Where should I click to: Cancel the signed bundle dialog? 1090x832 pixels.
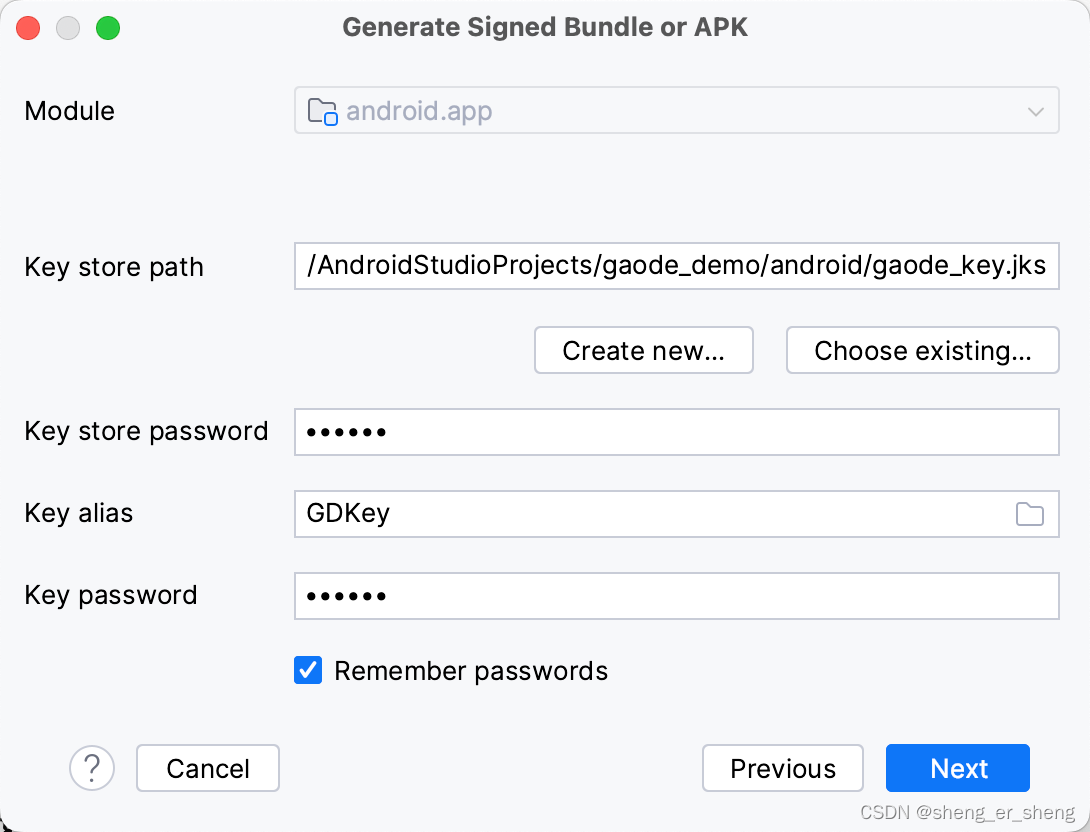point(208,768)
